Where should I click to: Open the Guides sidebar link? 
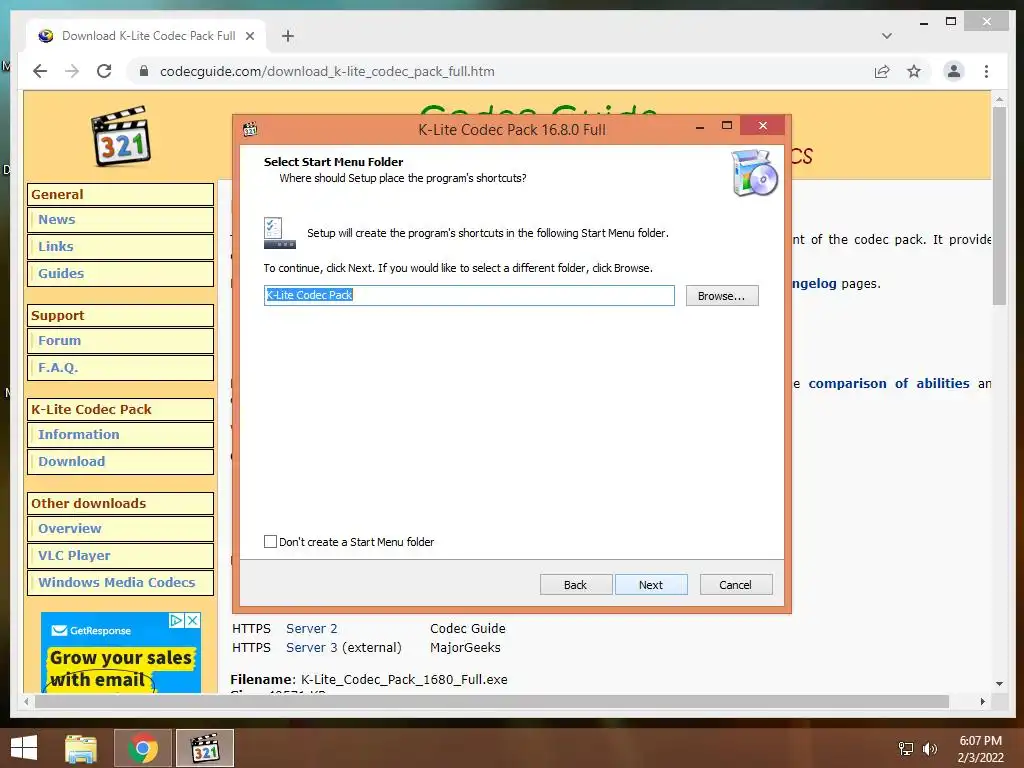pyautogui.click(x=61, y=274)
